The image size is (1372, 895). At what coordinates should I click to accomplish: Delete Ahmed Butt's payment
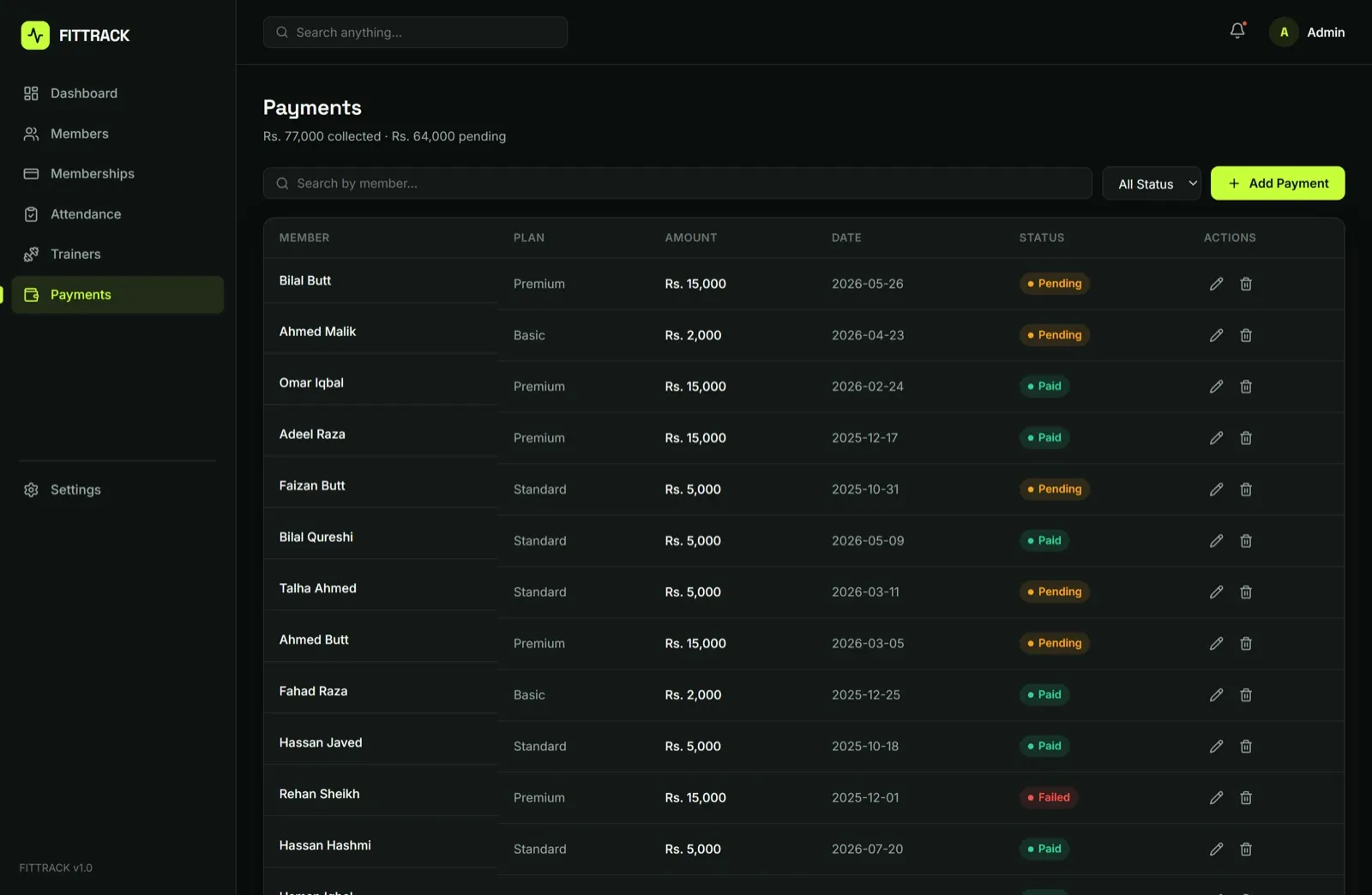click(1246, 644)
